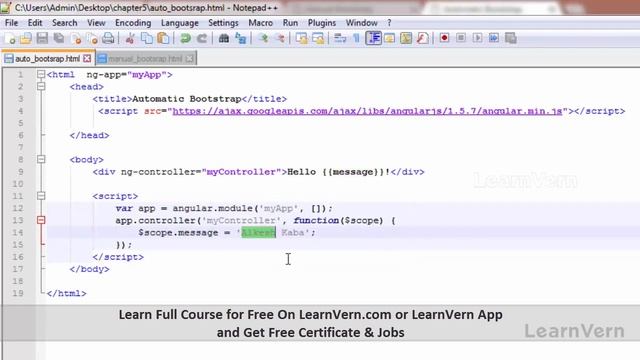
Task: Open the Encoding menu
Action: [133, 23]
